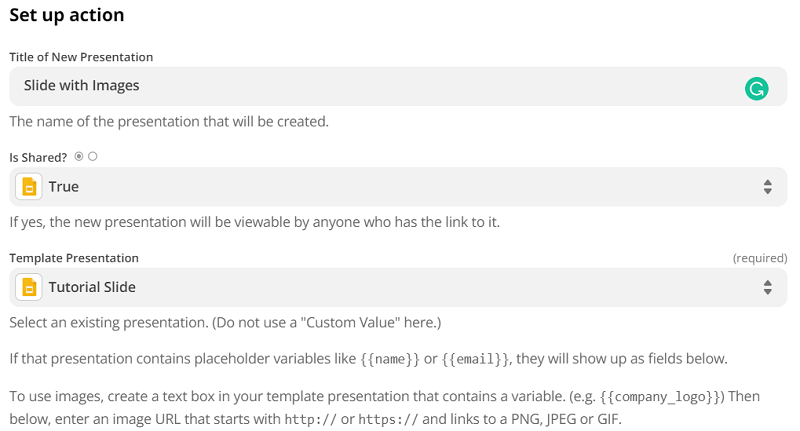Click the Title of New Presentation label
800x431 pixels.
[x=81, y=57]
